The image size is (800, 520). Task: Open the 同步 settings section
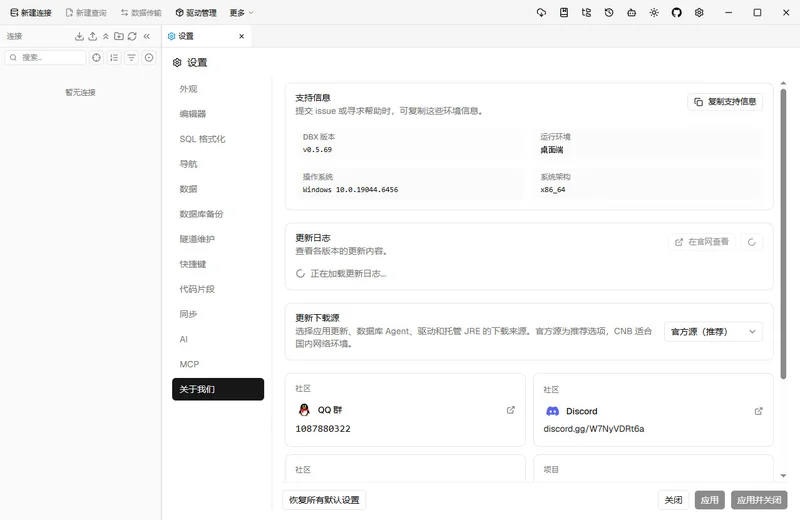tap(218, 314)
